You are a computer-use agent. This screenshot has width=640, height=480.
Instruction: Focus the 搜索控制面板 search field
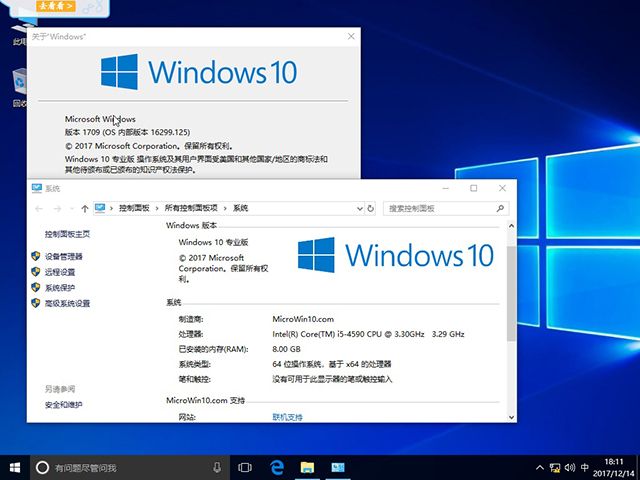pyautogui.click(x=446, y=209)
